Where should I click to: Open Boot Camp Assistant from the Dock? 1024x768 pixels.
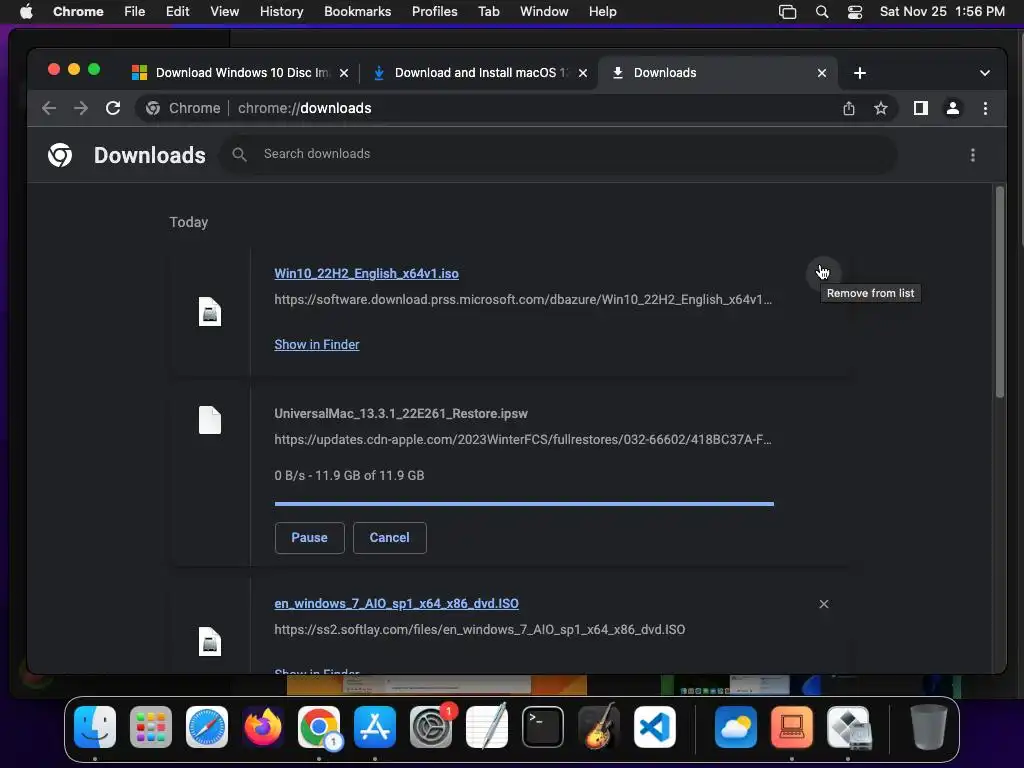tap(848, 727)
